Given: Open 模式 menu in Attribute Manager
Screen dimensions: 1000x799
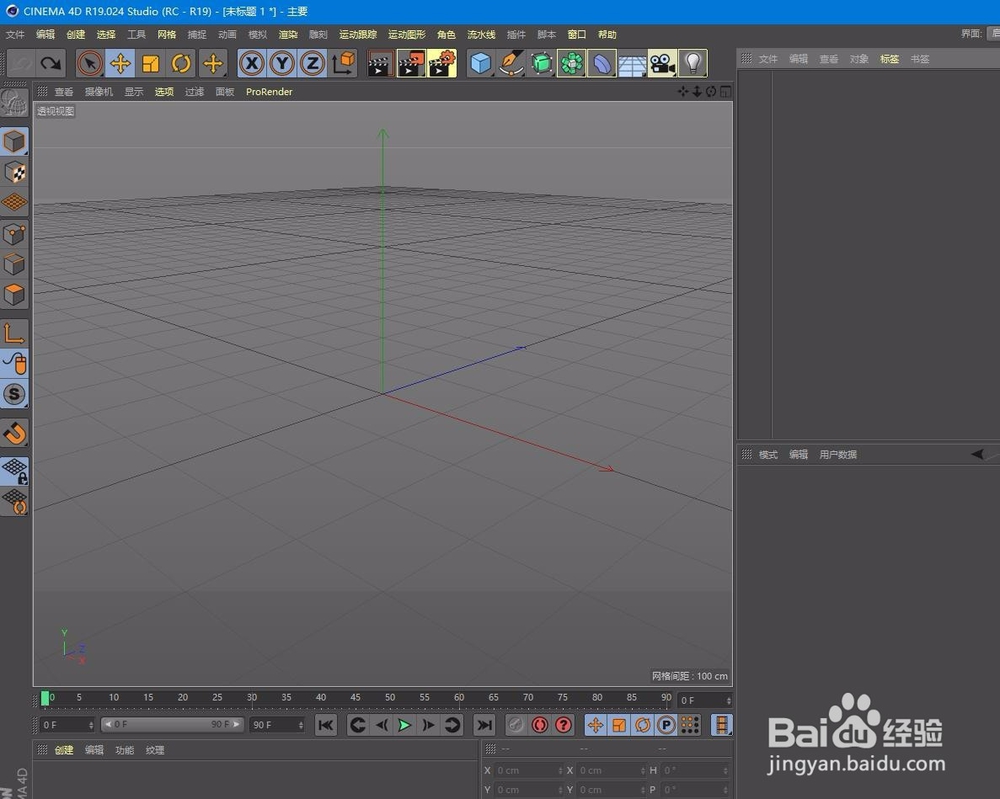Looking at the screenshot, I should (768, 455).
